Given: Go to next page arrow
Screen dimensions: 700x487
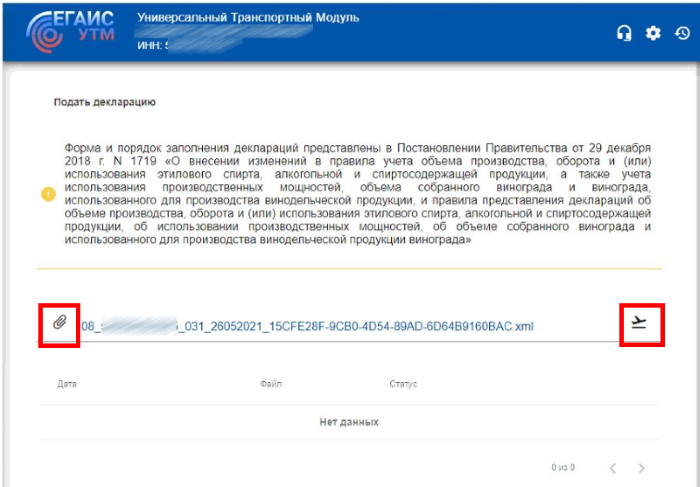Looking at the screenshot, I should click(642, 468).
